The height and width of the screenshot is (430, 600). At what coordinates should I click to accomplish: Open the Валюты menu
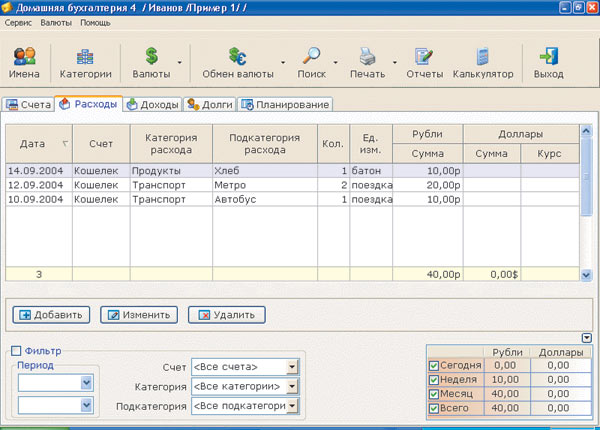56,23
